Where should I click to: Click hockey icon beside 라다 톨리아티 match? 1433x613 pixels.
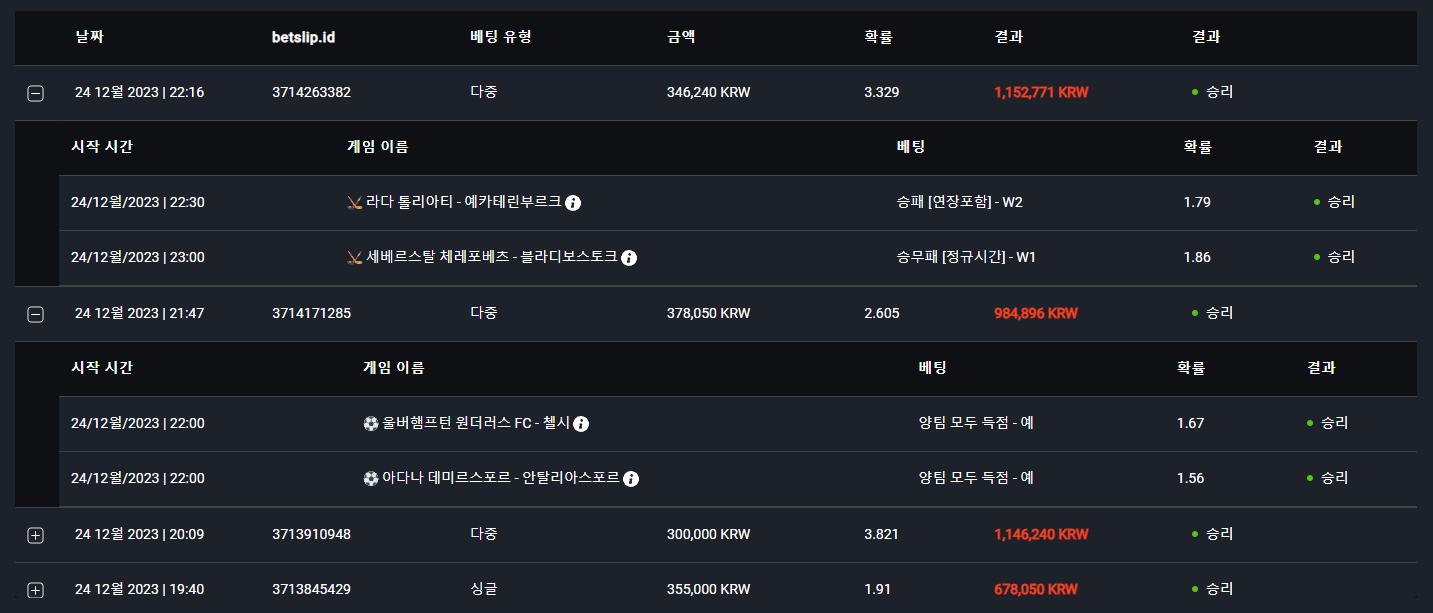click(x=354, y=203)
